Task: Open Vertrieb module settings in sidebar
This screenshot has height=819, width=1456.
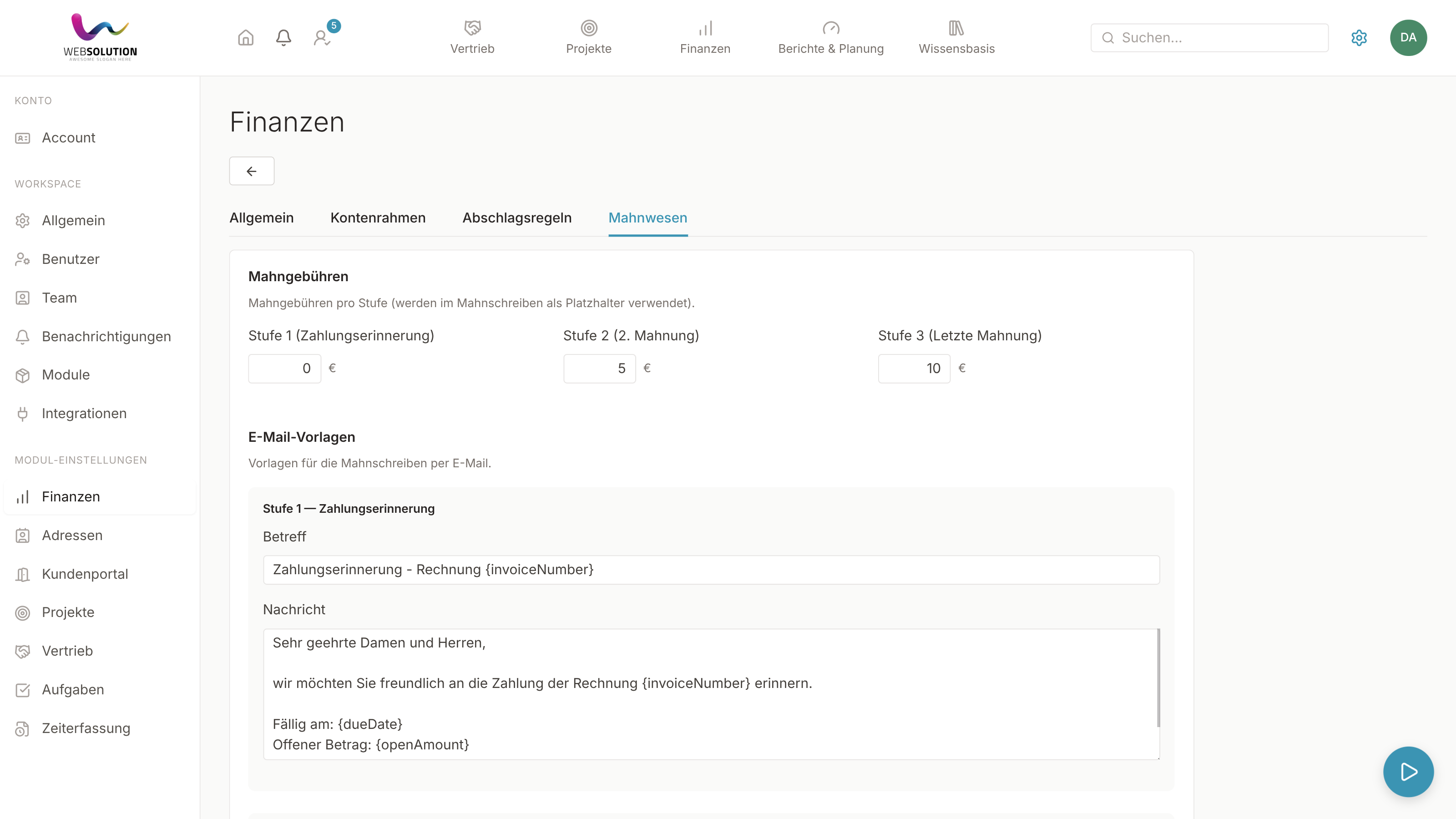Action: point(100,651)
